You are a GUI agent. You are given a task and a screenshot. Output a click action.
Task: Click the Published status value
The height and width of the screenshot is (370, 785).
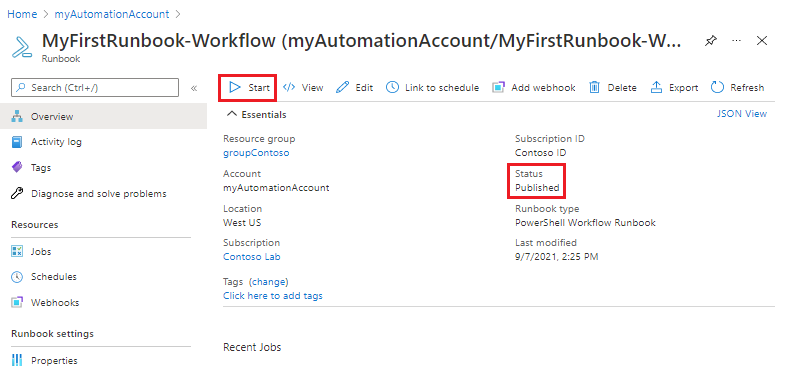[537, 188]
